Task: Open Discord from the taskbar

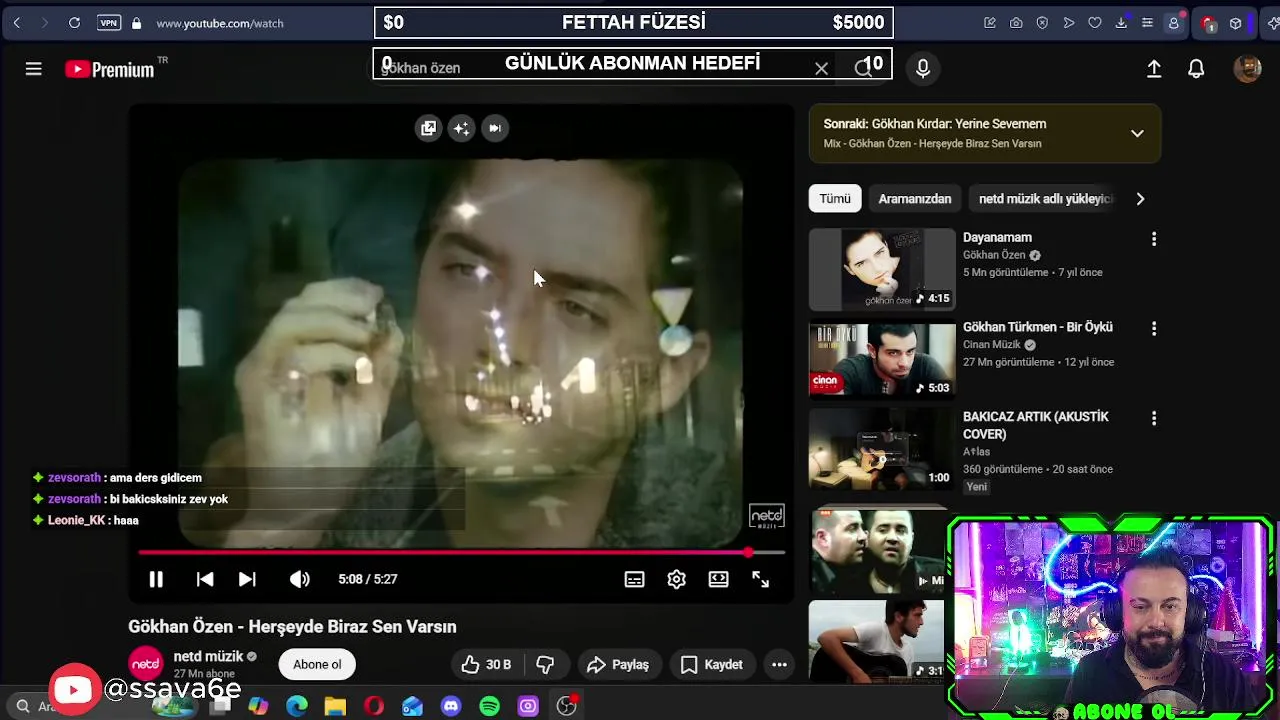Action: [x=451, y=706]
